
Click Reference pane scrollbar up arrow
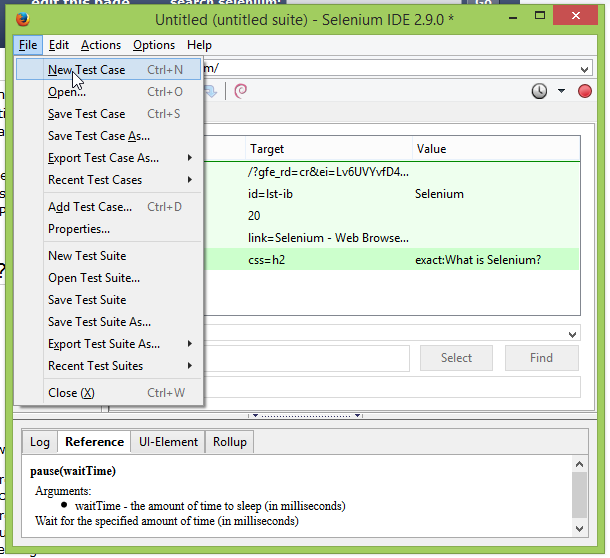579,464
